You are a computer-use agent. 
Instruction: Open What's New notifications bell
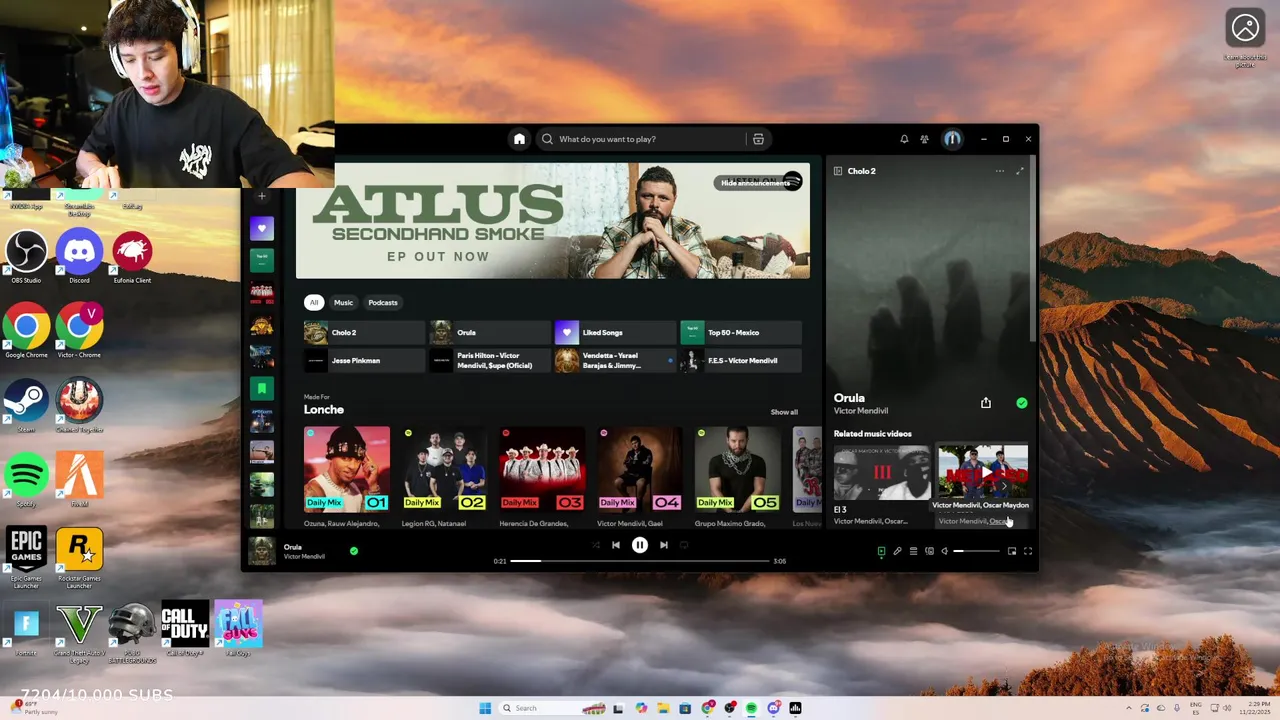pos(904,139)
